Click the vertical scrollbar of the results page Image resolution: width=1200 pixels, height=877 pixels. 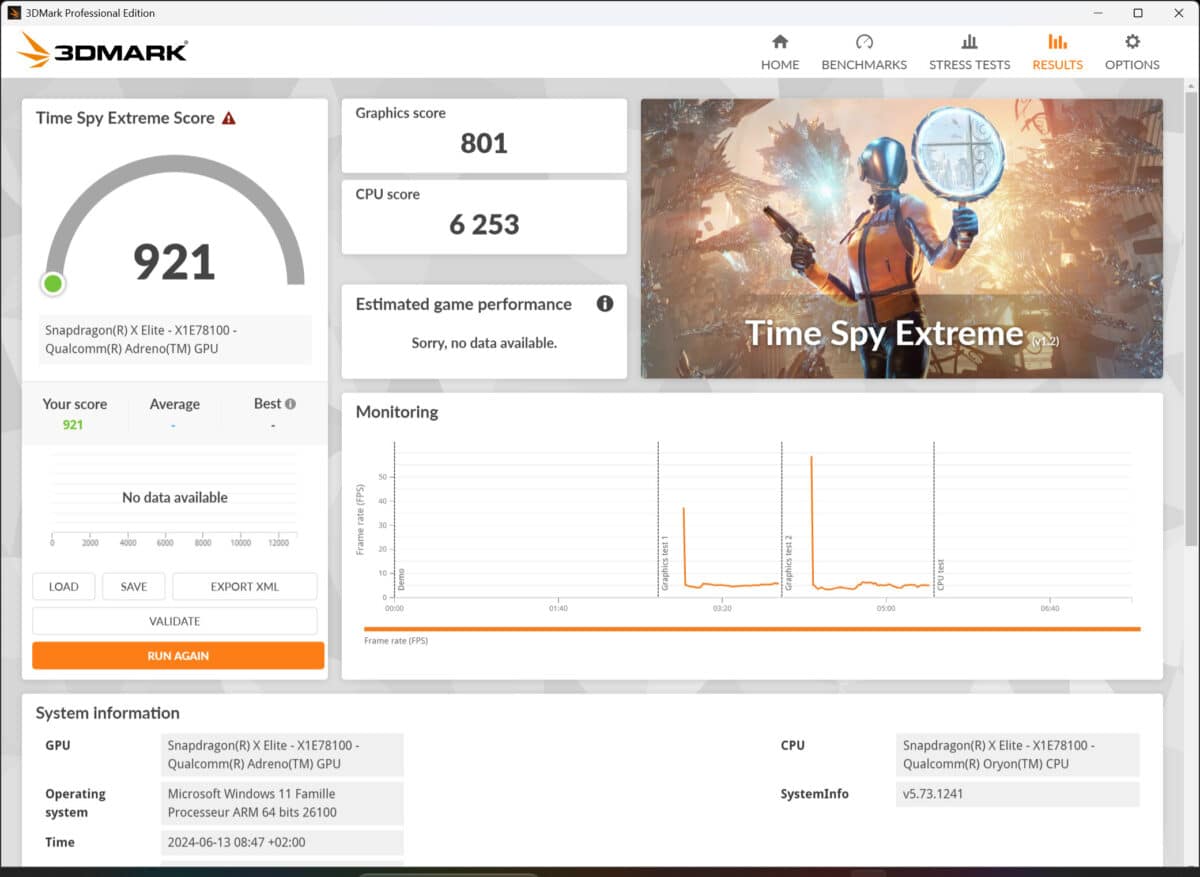tap(1191, 320)
